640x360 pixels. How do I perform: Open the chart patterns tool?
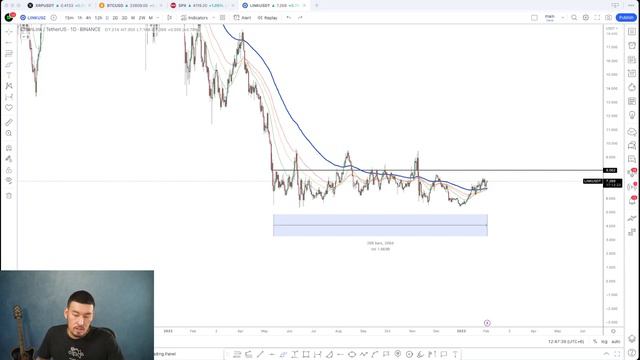click(9, 86)
